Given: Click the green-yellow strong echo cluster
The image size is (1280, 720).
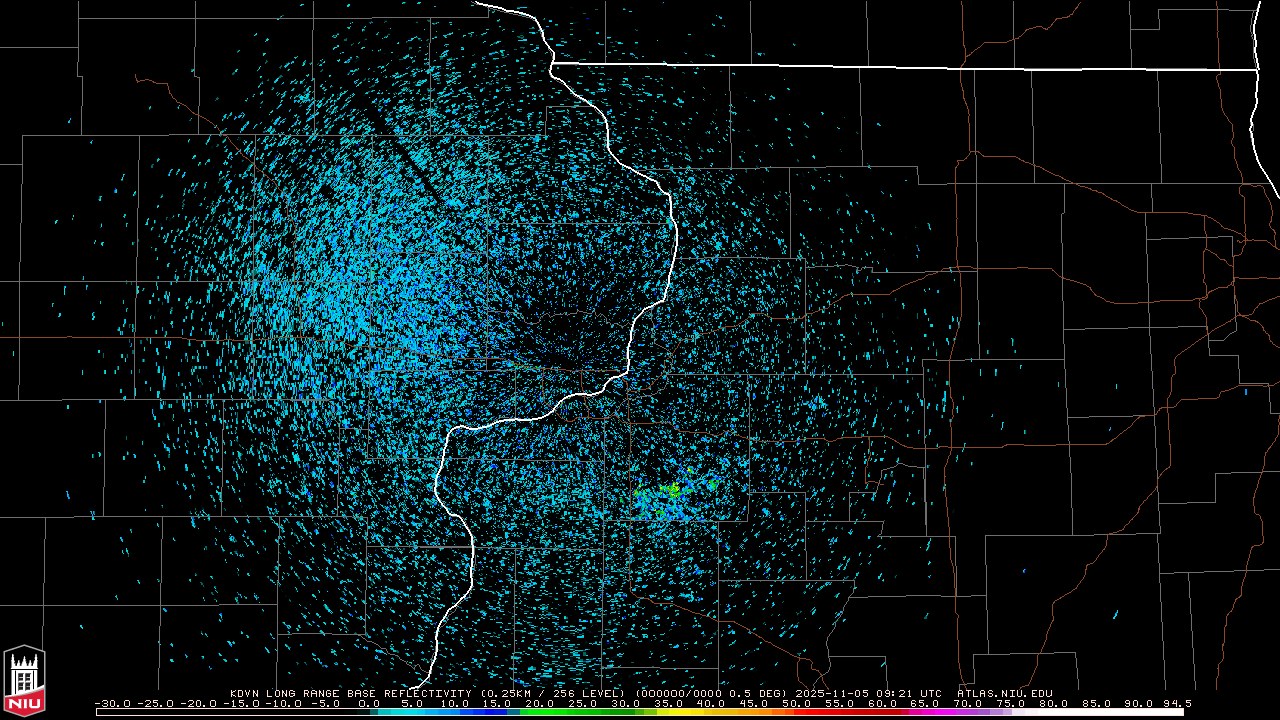Looking at the screenshot, I should pyautogui.click(x=671, y=491).
